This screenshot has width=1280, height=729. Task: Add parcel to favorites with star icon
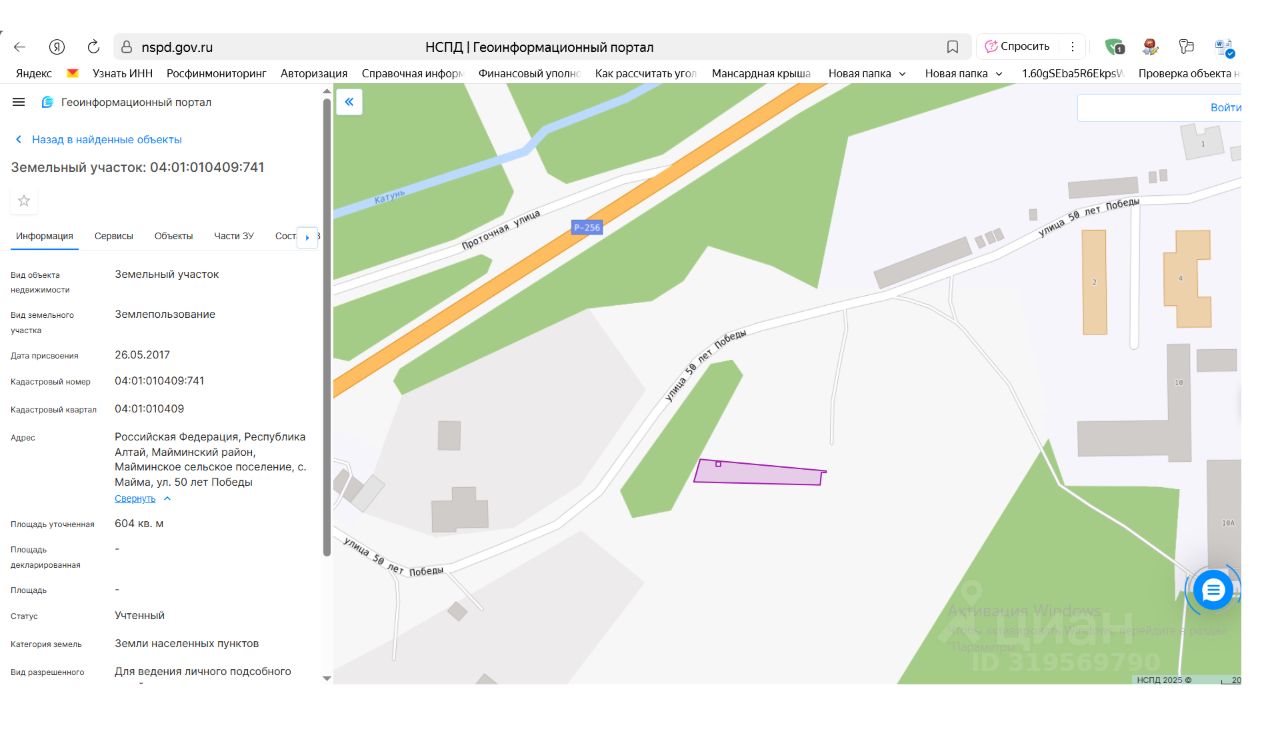(x=24, y=201)
